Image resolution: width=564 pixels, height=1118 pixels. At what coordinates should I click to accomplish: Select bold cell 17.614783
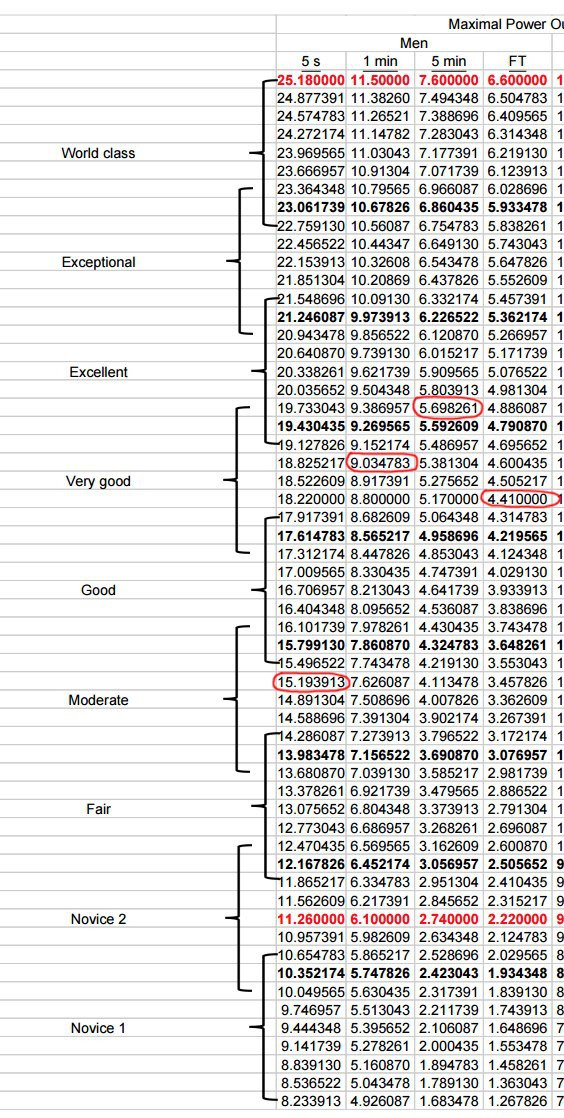(x=311, y=535)
